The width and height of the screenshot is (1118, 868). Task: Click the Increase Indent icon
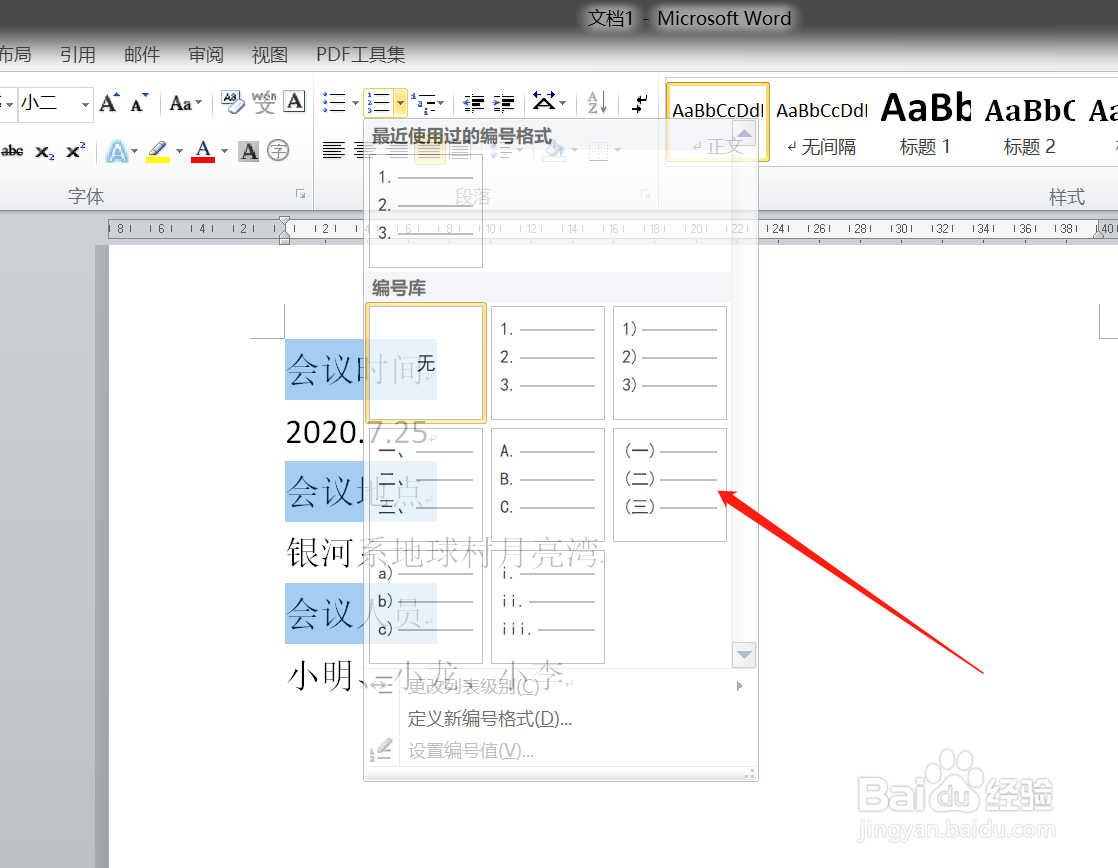pos(503,103)
